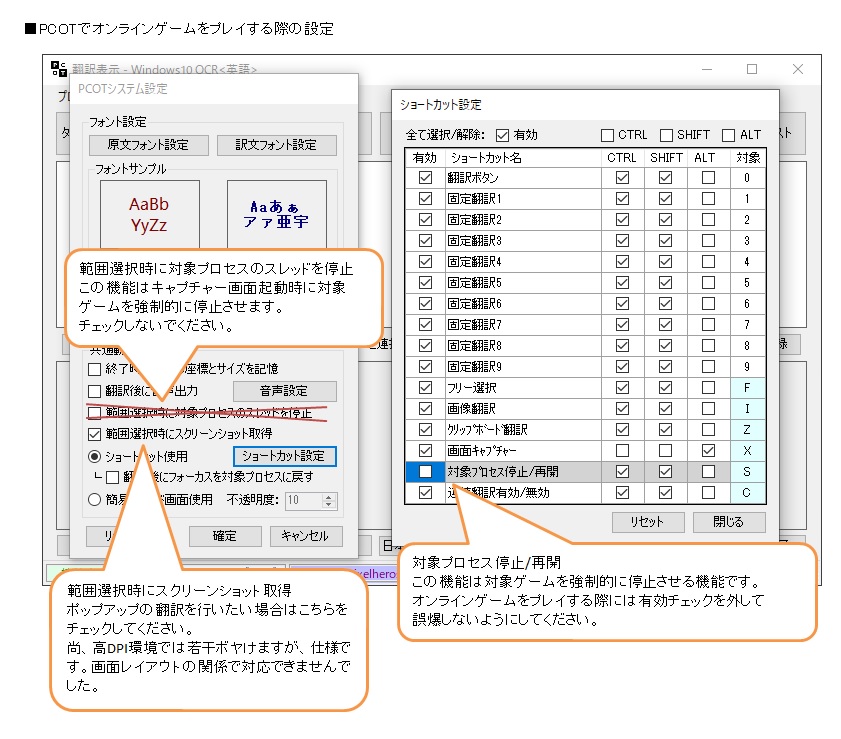Enable 有効 checkbox for 対象プロセス停止/再開

(x=425, y=471)
